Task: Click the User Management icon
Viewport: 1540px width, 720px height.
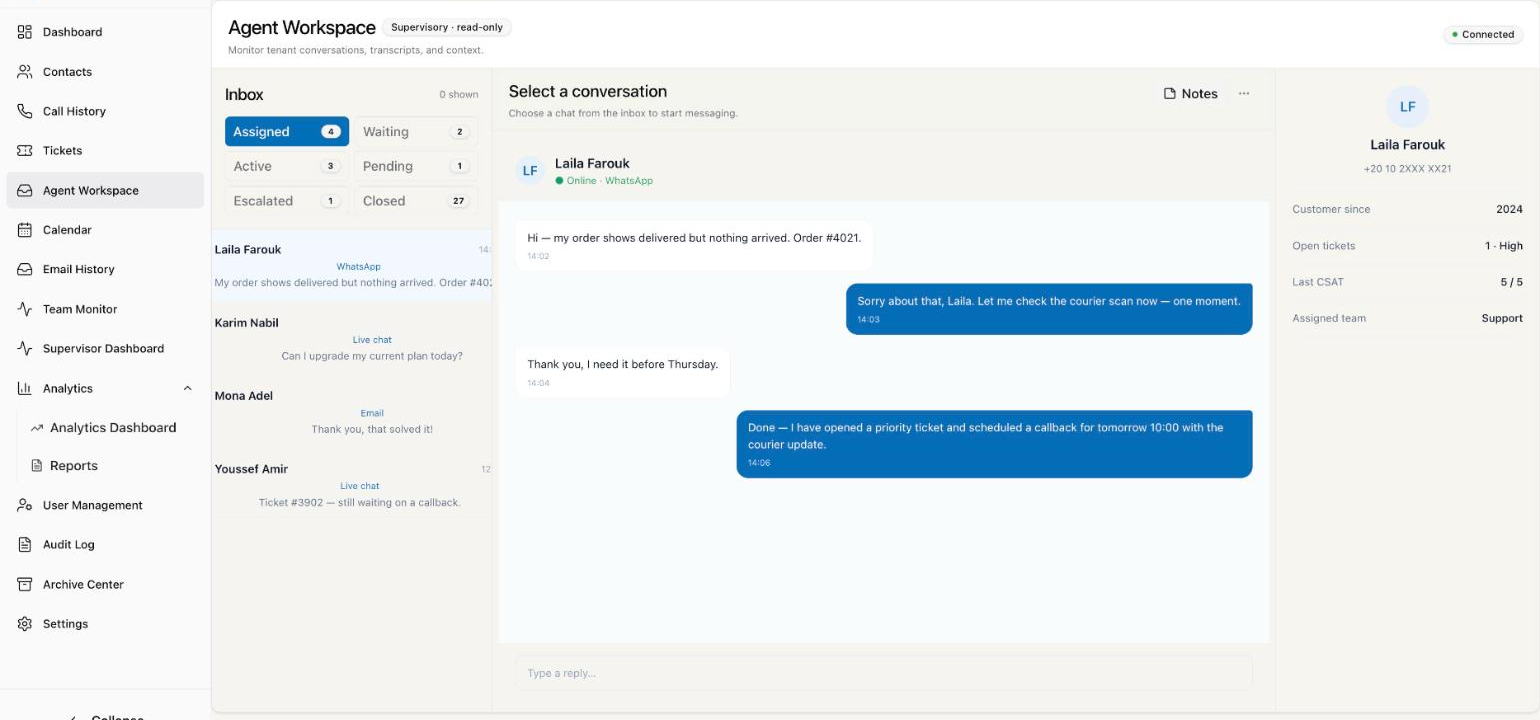Action: click(x=25, y=505)
